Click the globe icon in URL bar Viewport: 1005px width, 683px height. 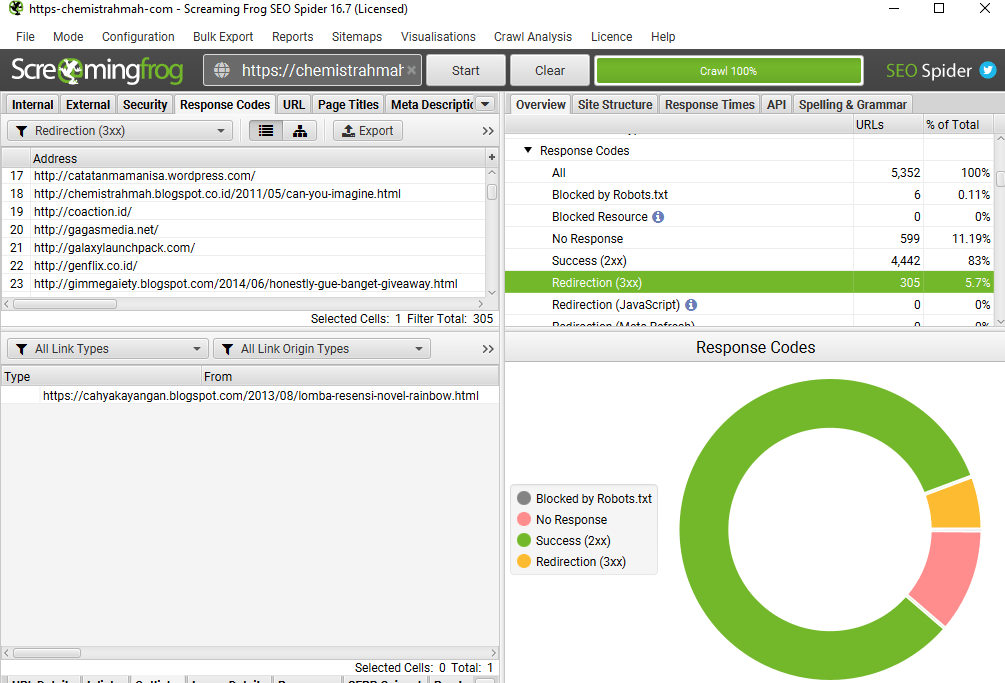click(x=222, y=71)
